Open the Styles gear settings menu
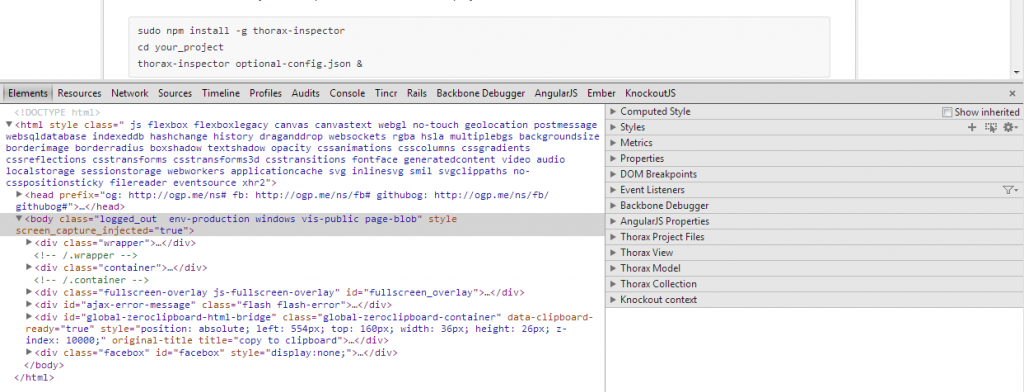 coord(1011,127)
